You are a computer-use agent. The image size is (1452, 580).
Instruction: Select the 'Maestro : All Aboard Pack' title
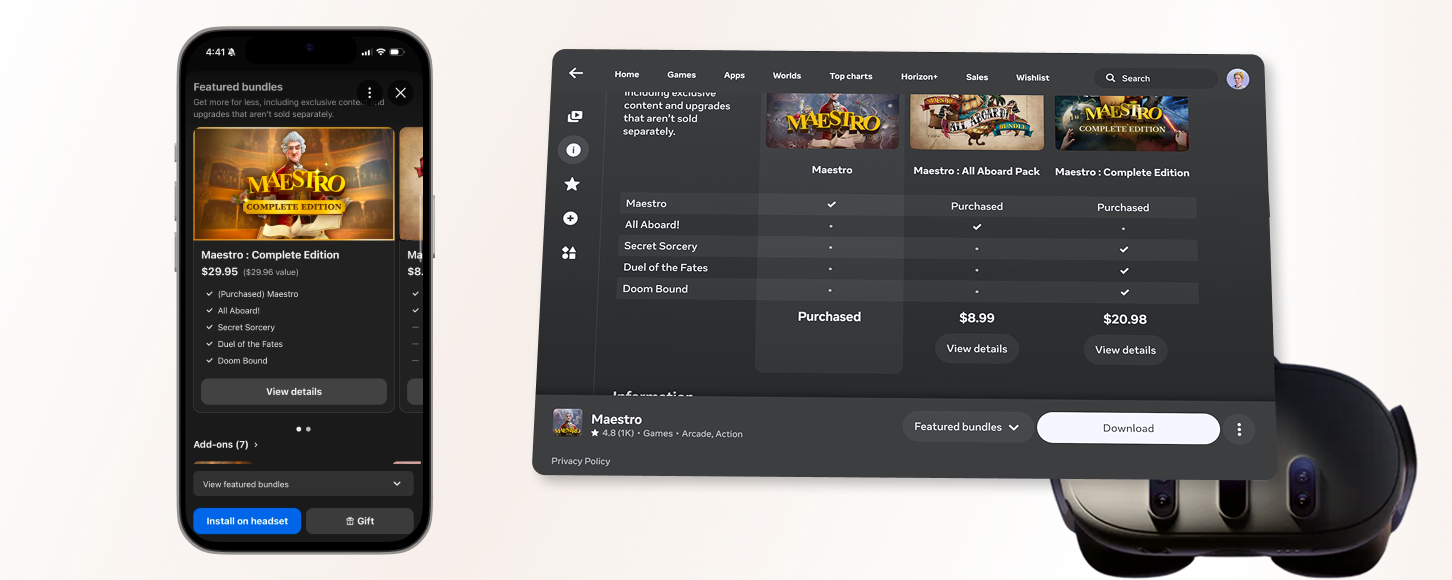tap(977, 171)
